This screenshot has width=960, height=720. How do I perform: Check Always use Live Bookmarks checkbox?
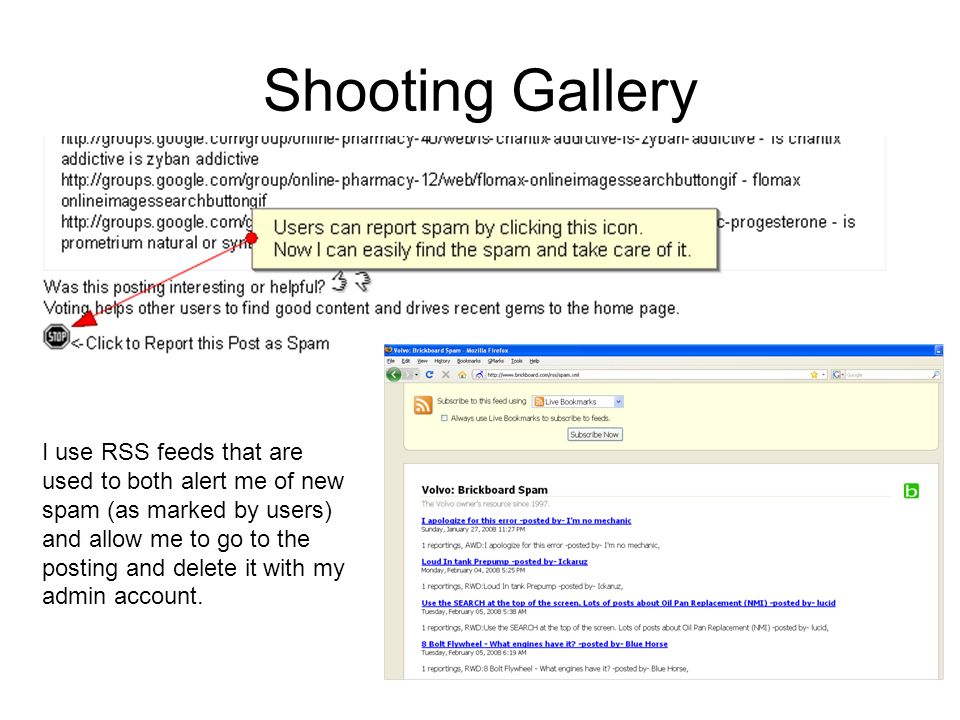pyautogui.click(x=444, y=418)
